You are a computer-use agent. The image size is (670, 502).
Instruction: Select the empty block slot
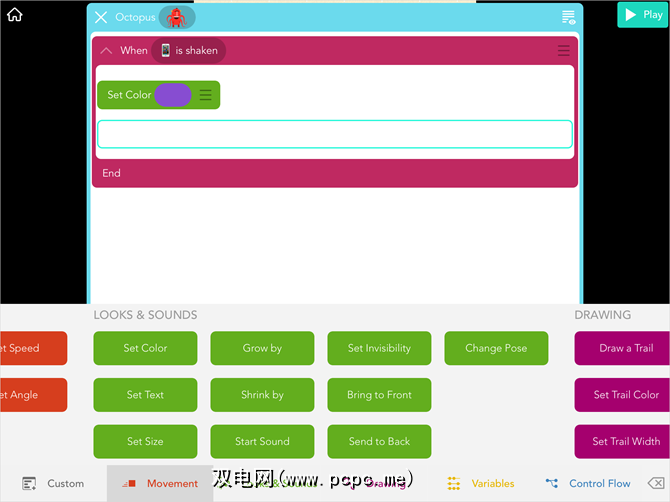pos(335,134)
